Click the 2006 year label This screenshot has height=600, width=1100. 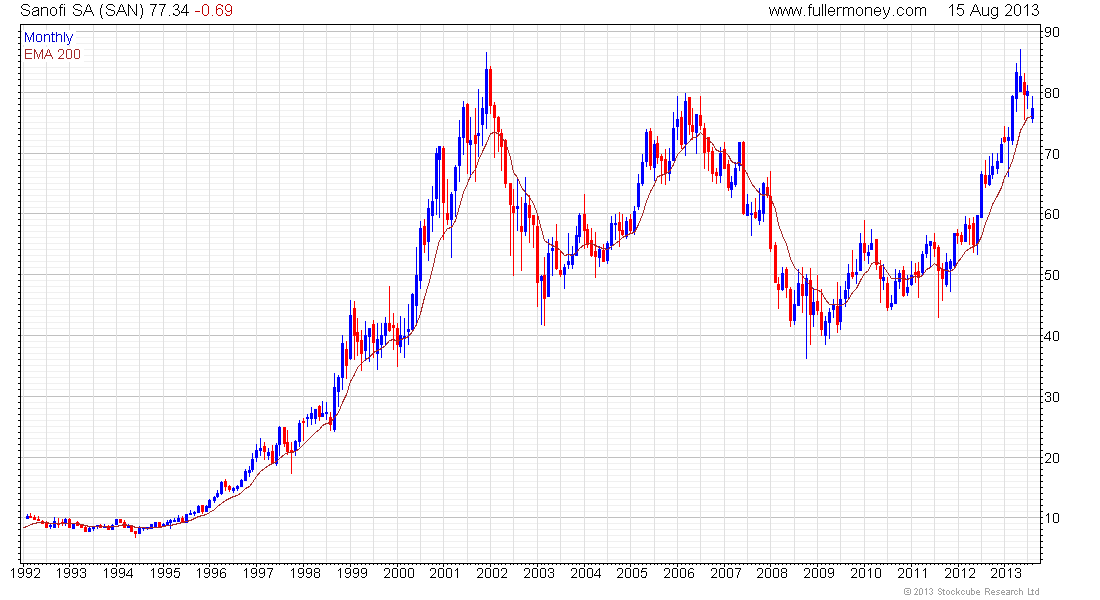tap(679, 573)
